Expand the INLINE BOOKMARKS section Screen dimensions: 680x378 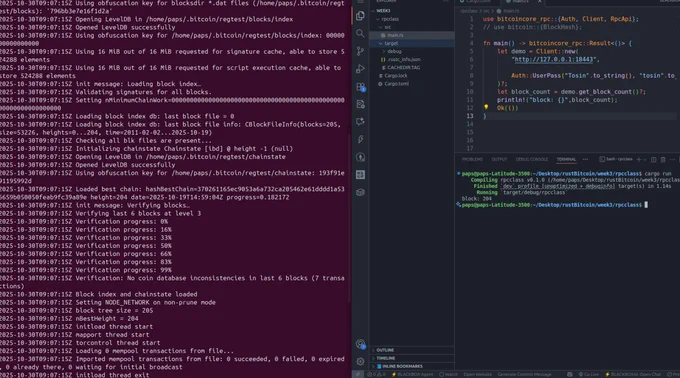(412, 367)
